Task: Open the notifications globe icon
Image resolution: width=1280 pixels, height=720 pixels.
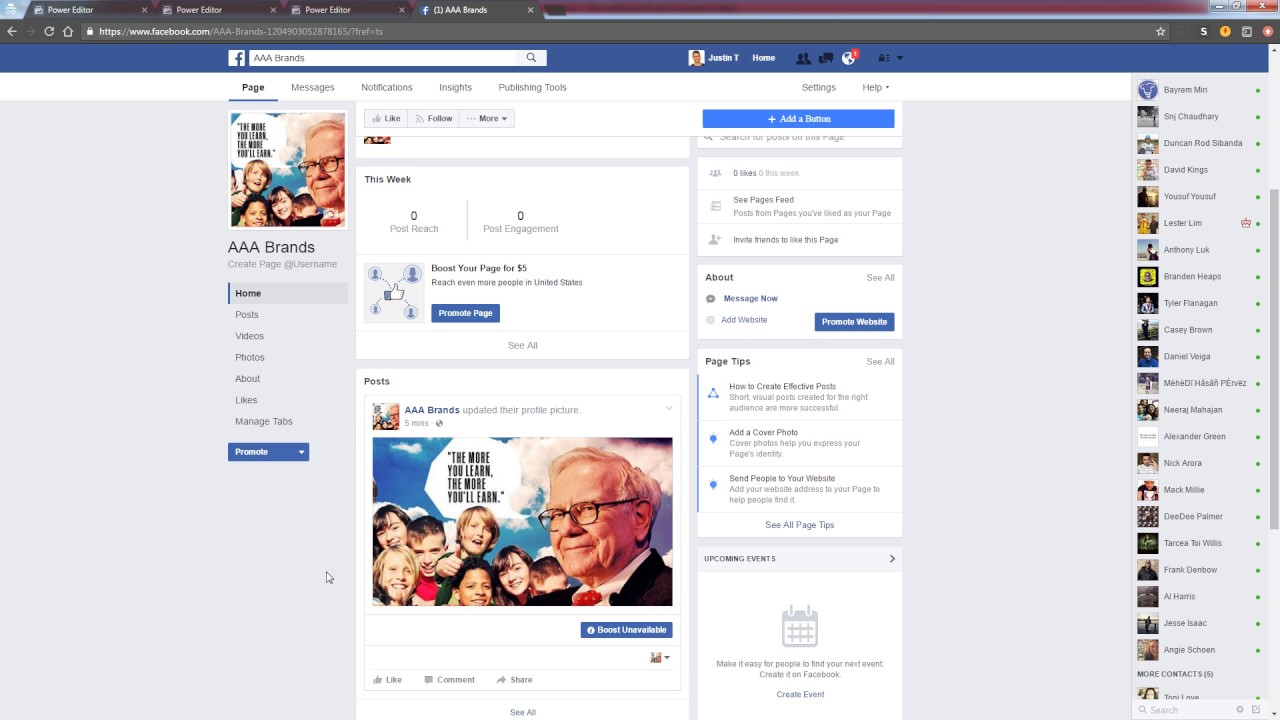Action: coord(849,58)
